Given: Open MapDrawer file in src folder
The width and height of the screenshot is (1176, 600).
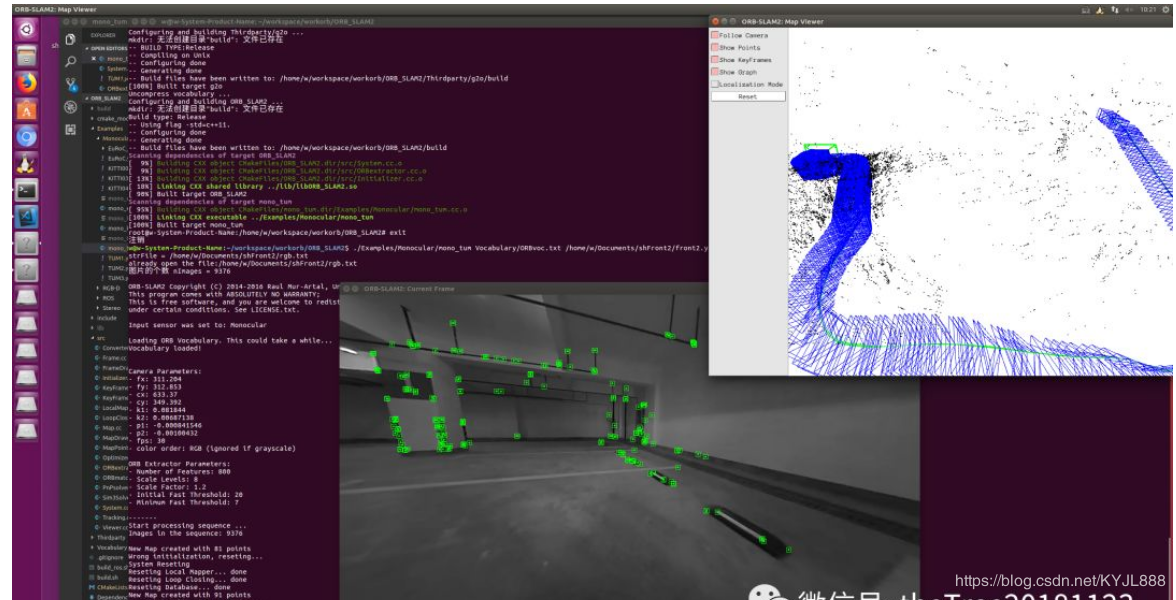Looking at the screenshot, I should pos(111,437).
